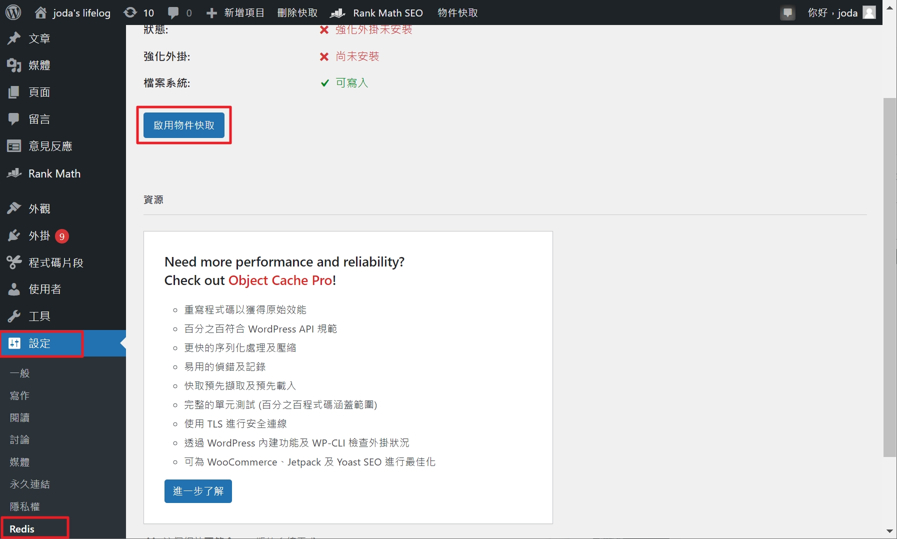Open the 寫作 settings submenu
Screen dimensions: 897x539
coord(19,395)
